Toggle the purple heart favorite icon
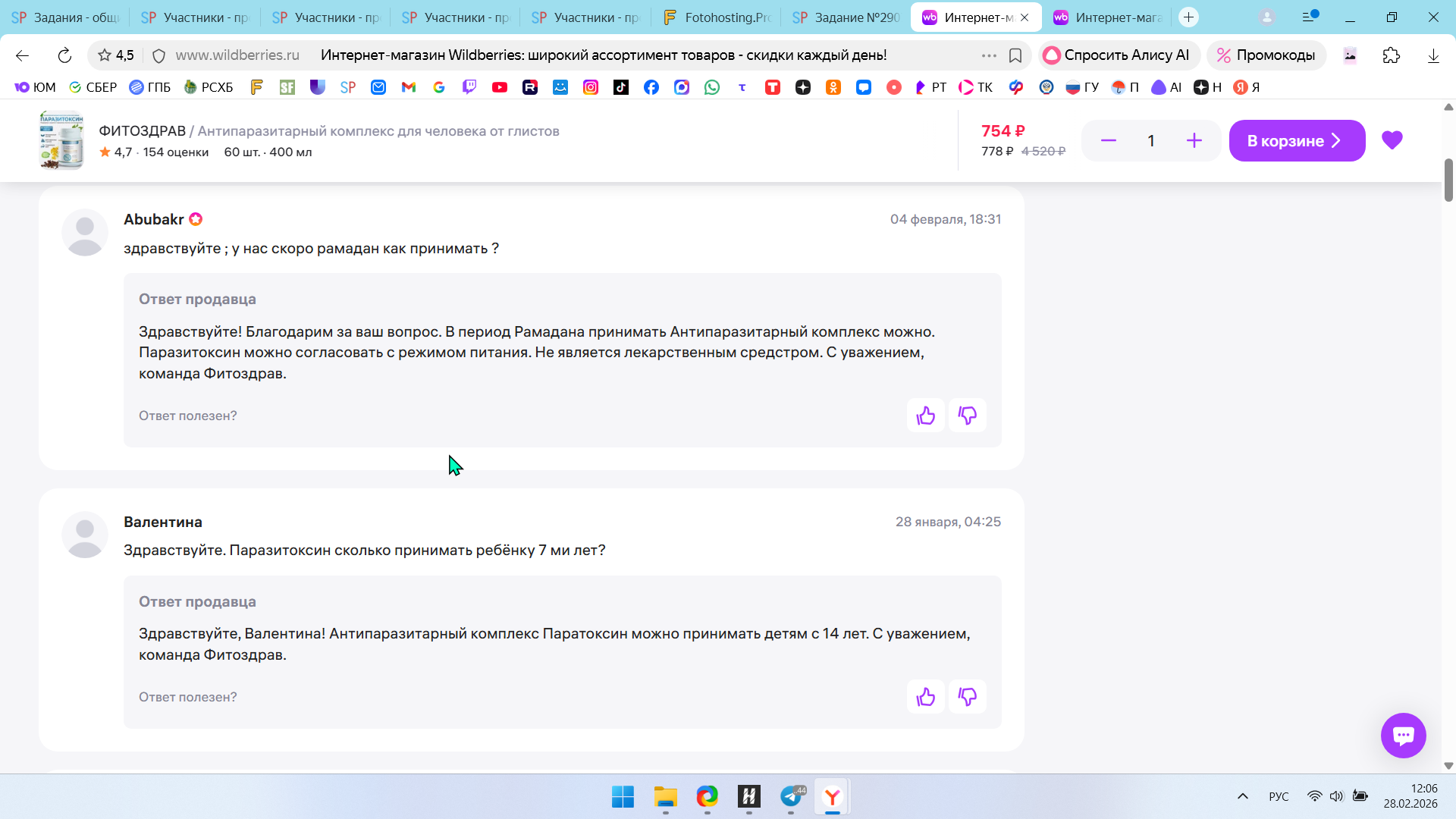Image resolution: width=1456 pixels, height=819 pixels. [x=1392, y=140]
